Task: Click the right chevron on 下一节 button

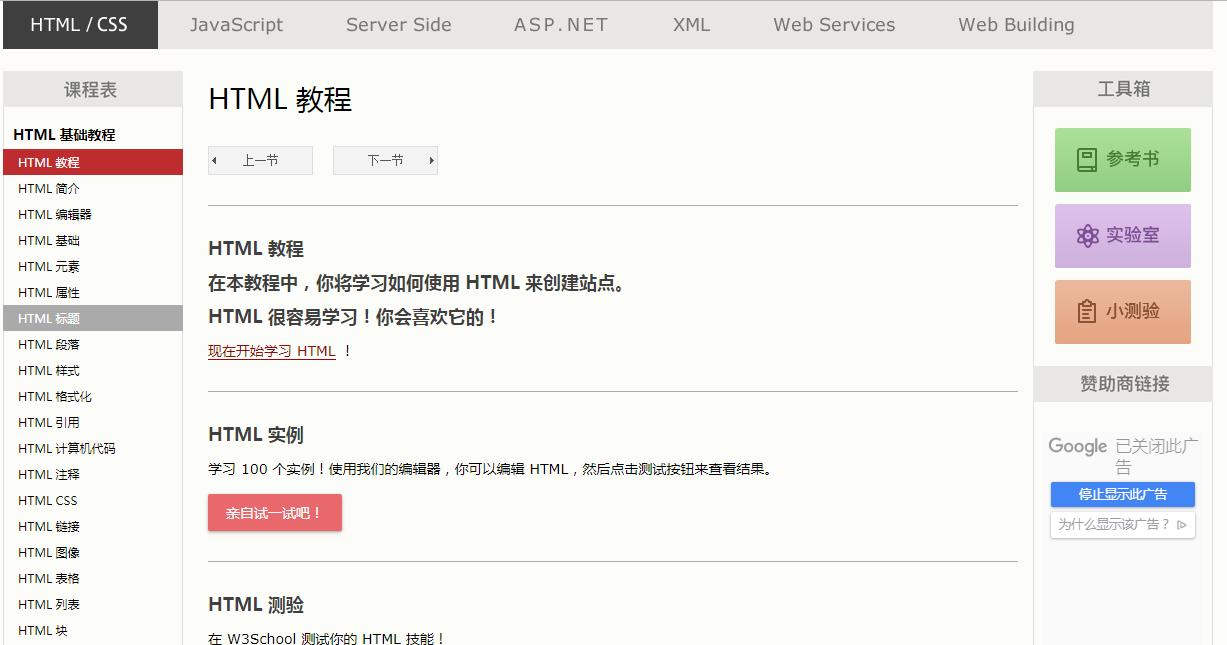Action: tap(431, 159)
